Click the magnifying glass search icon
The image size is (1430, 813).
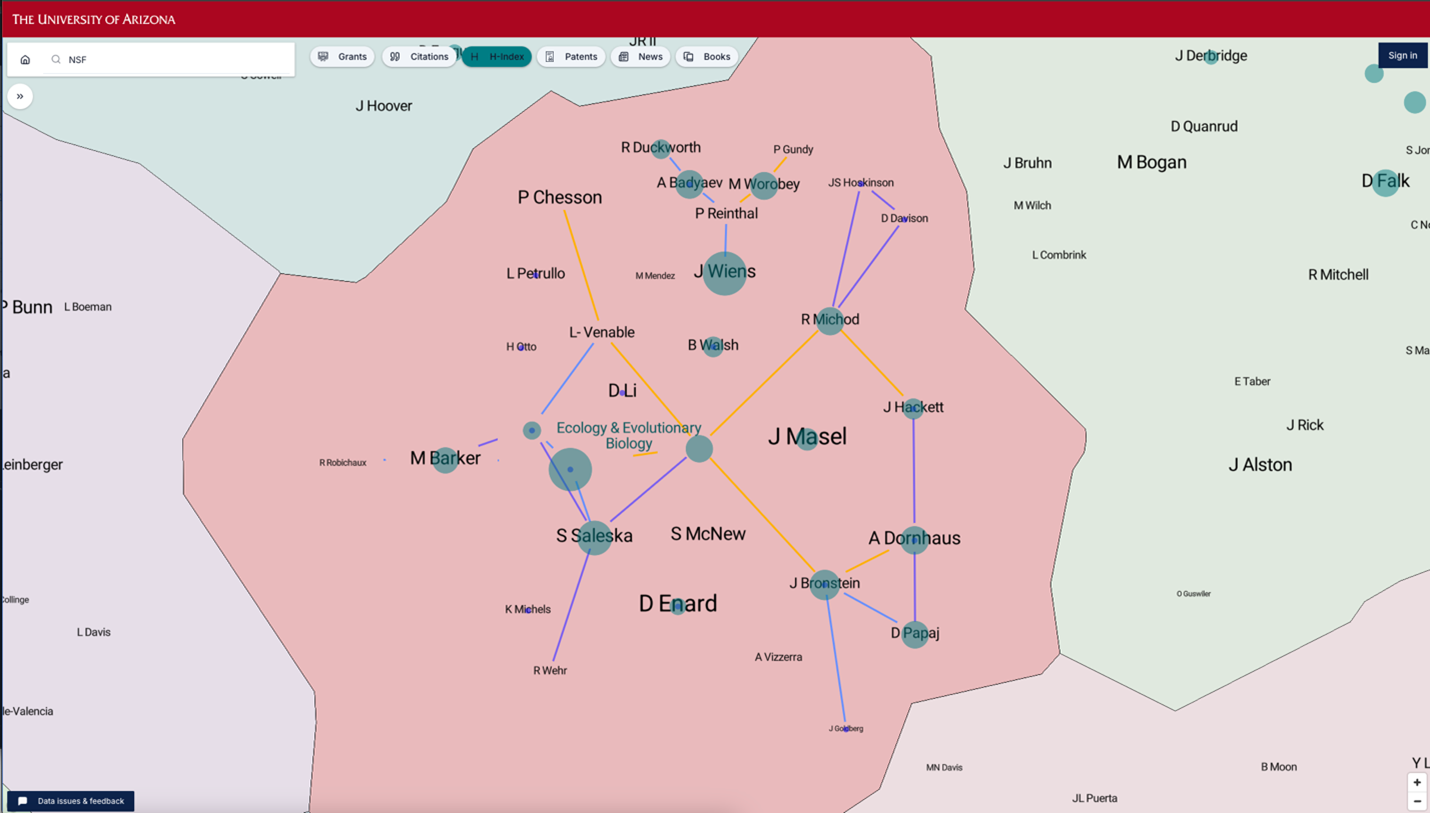tap(56, 60)
